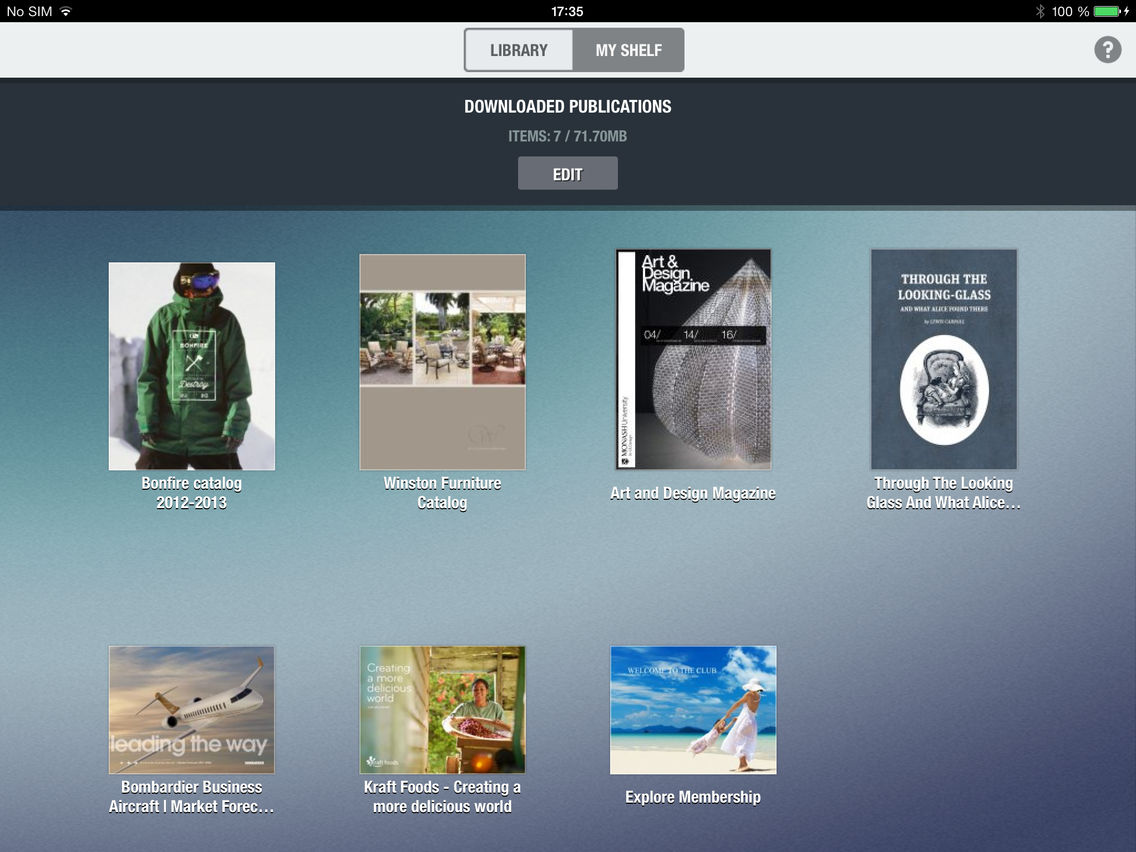Open the Bonfire catalog cover thumbnail
Image resolution: width=1136 pixels, height=852 pixels.
192,366
